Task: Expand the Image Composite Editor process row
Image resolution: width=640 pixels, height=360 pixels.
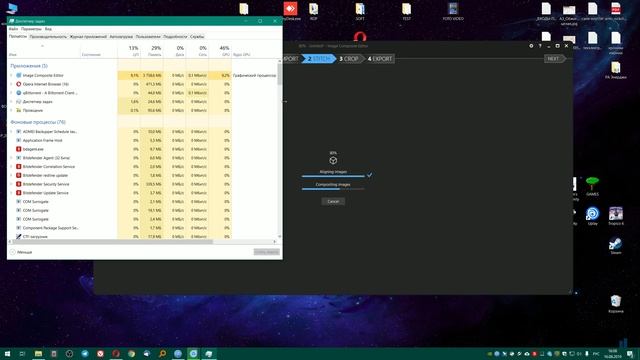Action: tap(11, 76)
